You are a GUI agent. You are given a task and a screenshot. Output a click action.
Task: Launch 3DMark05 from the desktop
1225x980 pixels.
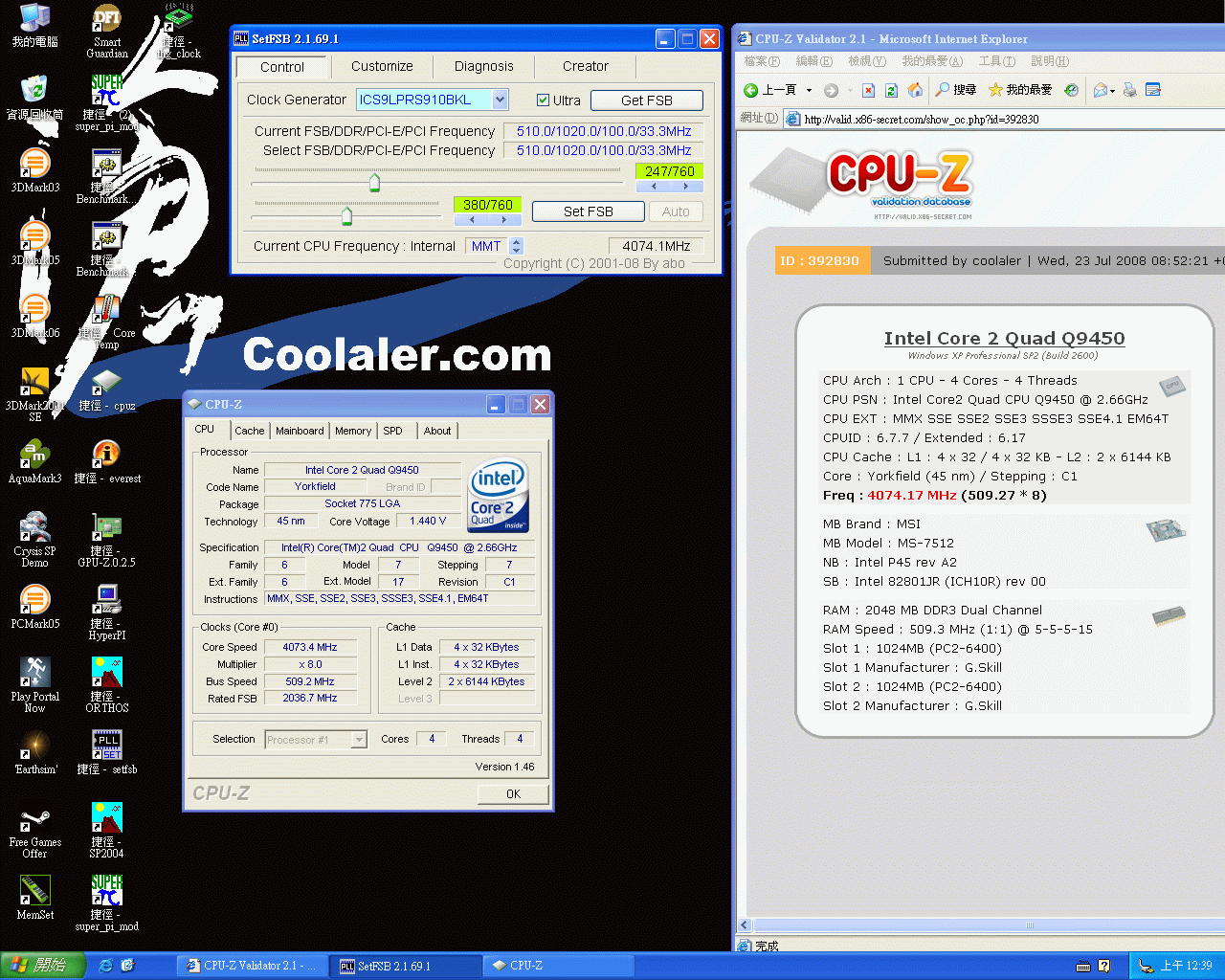click(35, 243)
